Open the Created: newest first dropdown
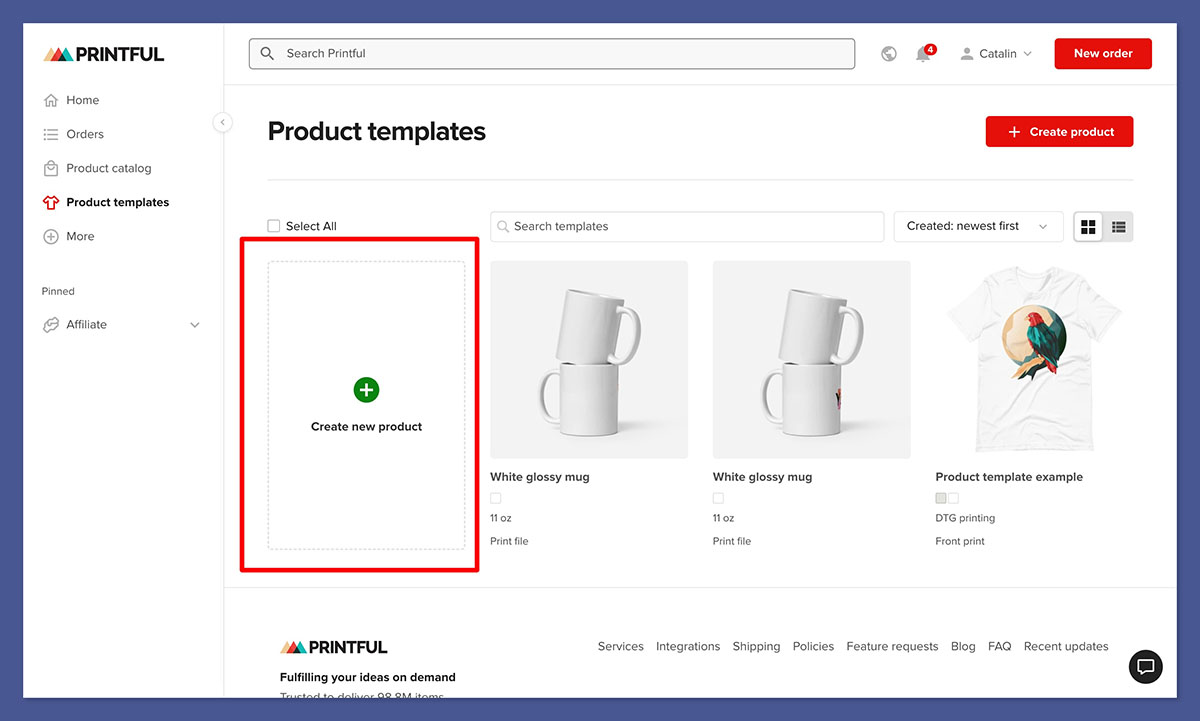This screenshot has height=721, width=1200. point(977,227)
